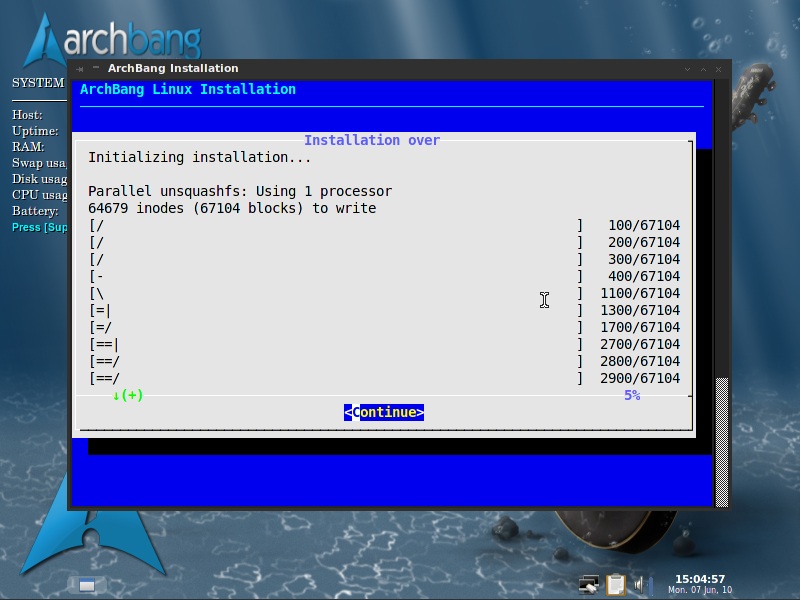Click the '2800/67104' progress value

click(x=640, y=361)
